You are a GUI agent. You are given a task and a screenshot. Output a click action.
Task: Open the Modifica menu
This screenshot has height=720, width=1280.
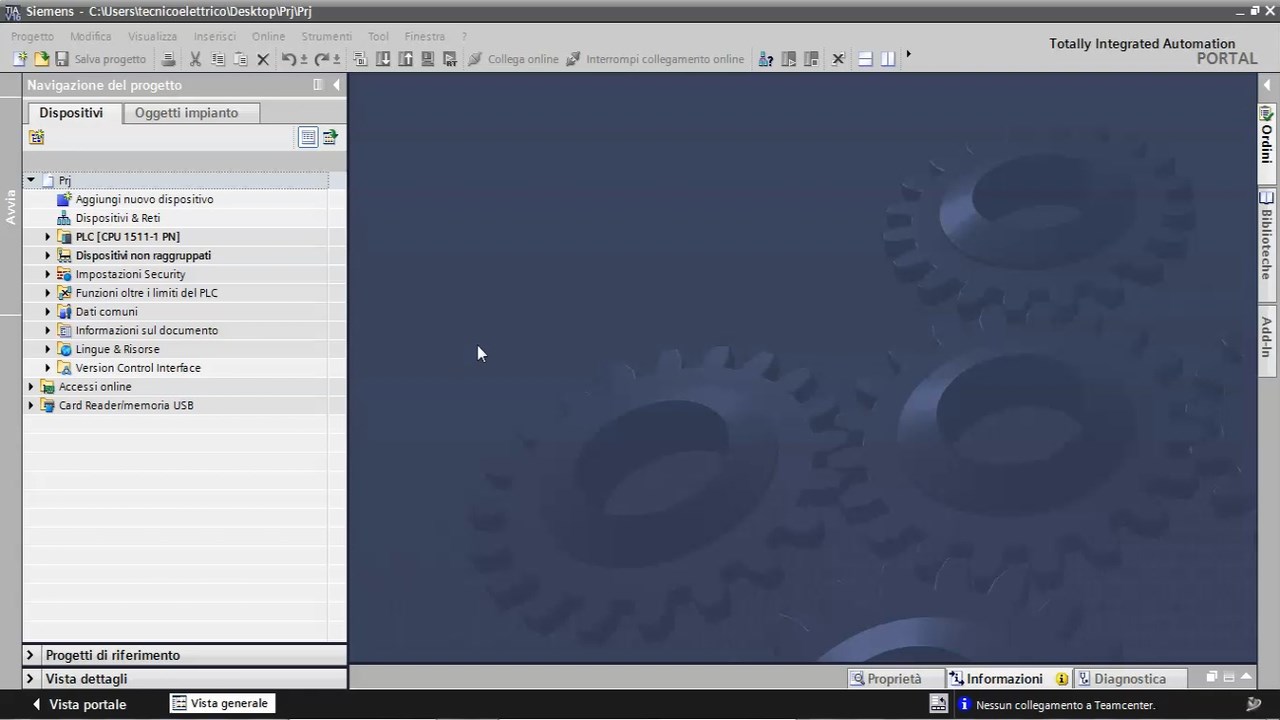[x=91, y=36]
